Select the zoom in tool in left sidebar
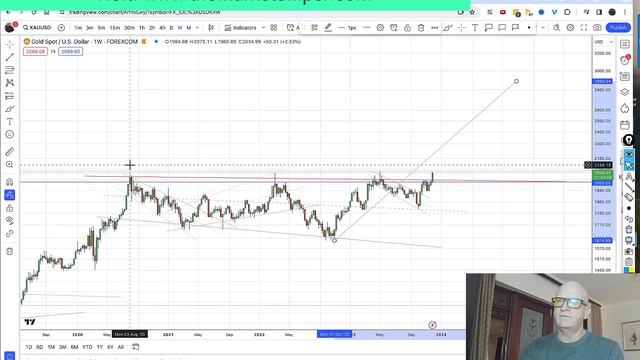Viewport: 640px width, 360px height. tap(10, 164)
